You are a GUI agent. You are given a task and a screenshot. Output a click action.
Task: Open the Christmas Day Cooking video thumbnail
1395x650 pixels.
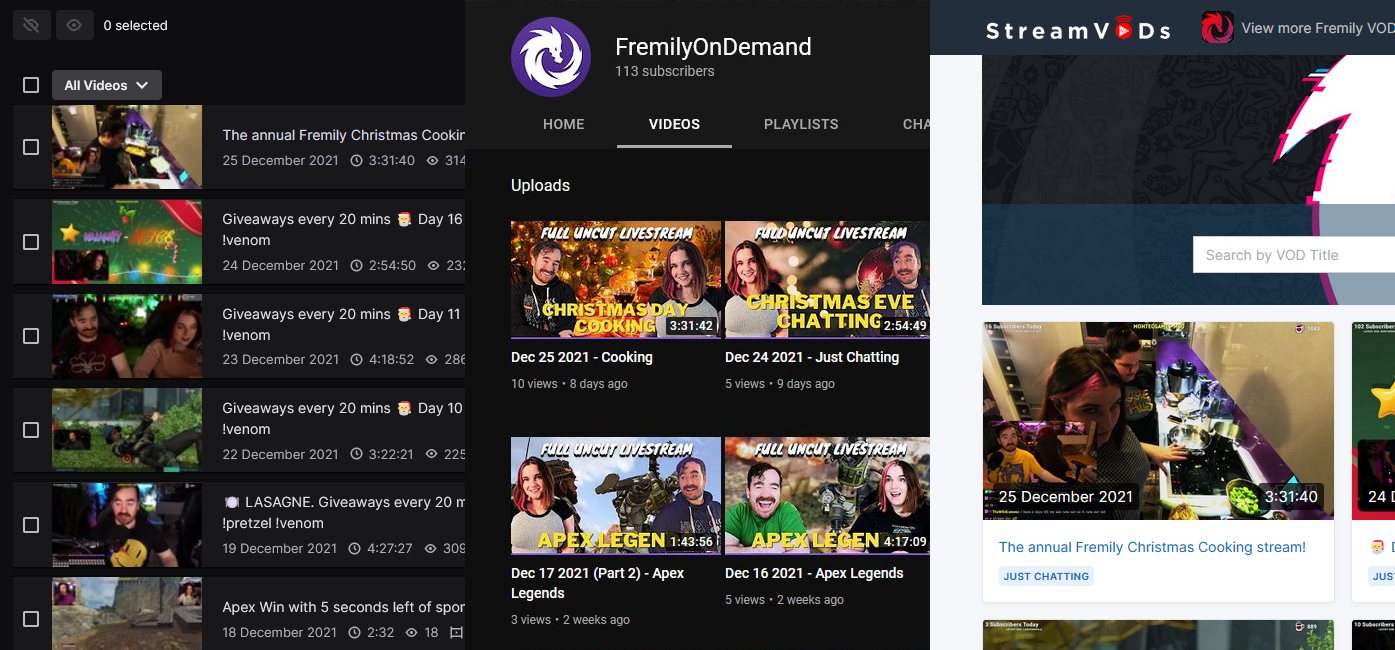[615, 280]
